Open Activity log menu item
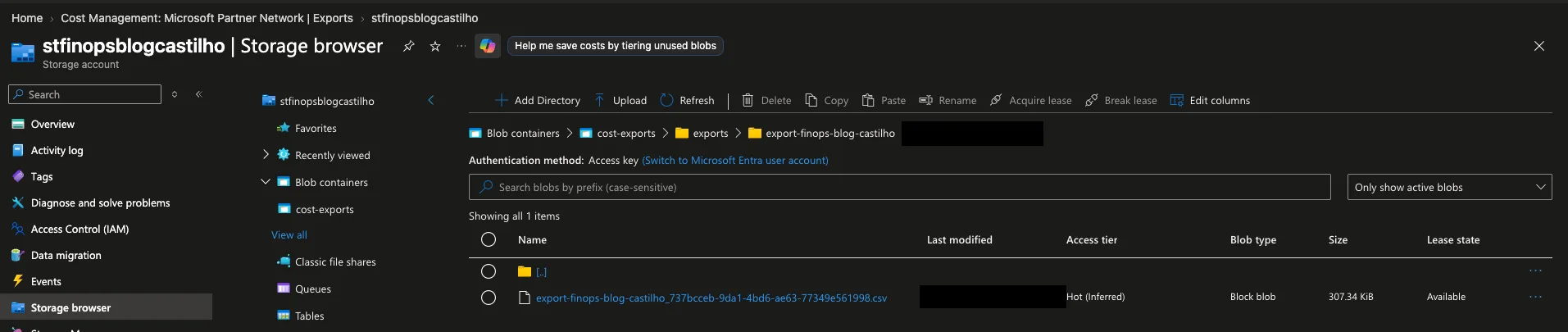The width and height of the screenshot is (1568, 332). [57, 151]
